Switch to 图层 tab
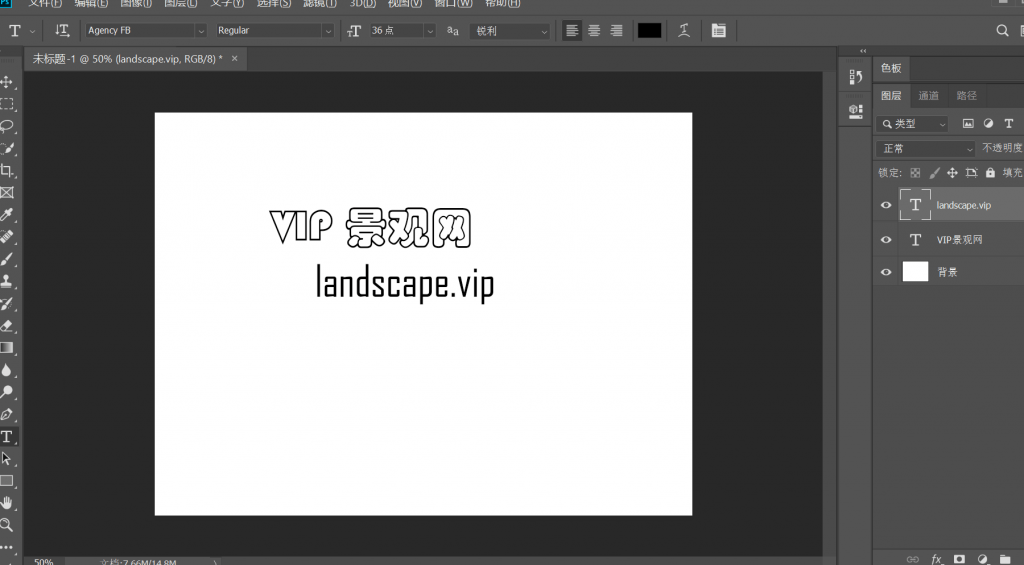The height and width of the screenshot is (565, 1024). [891, 95]
